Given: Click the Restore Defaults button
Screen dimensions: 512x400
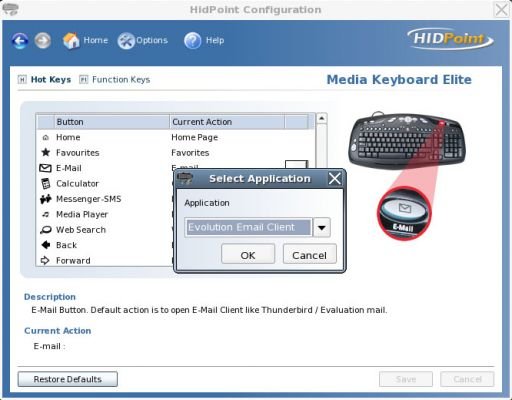Looking at the screenshot, I should [x=68, y=379].
